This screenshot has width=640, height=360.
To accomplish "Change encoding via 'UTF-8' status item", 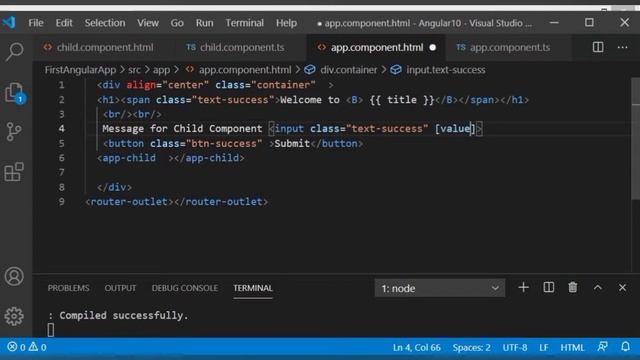I will (515, 347).
